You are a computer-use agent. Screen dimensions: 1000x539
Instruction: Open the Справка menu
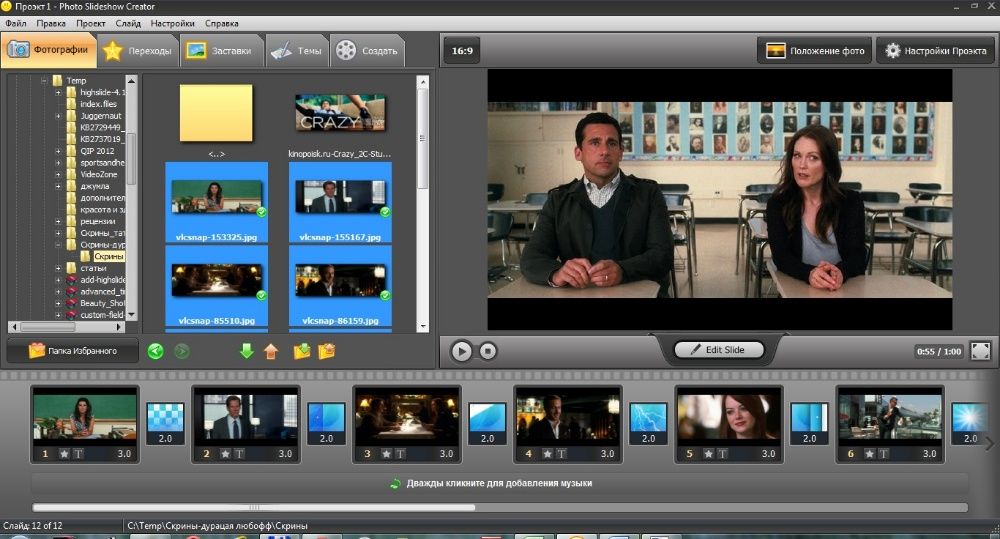coord(222,24)
